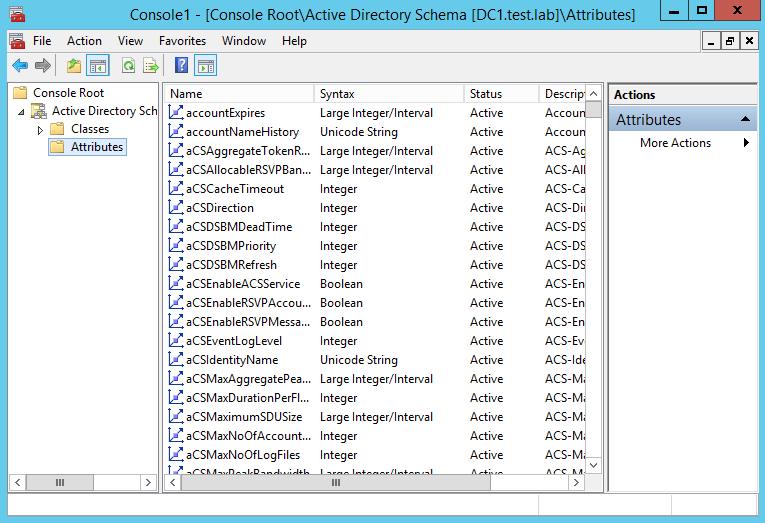This screenshot has width=765, height=523.
Task: Click More Actions in Actions pane
Action: point(675,143)
